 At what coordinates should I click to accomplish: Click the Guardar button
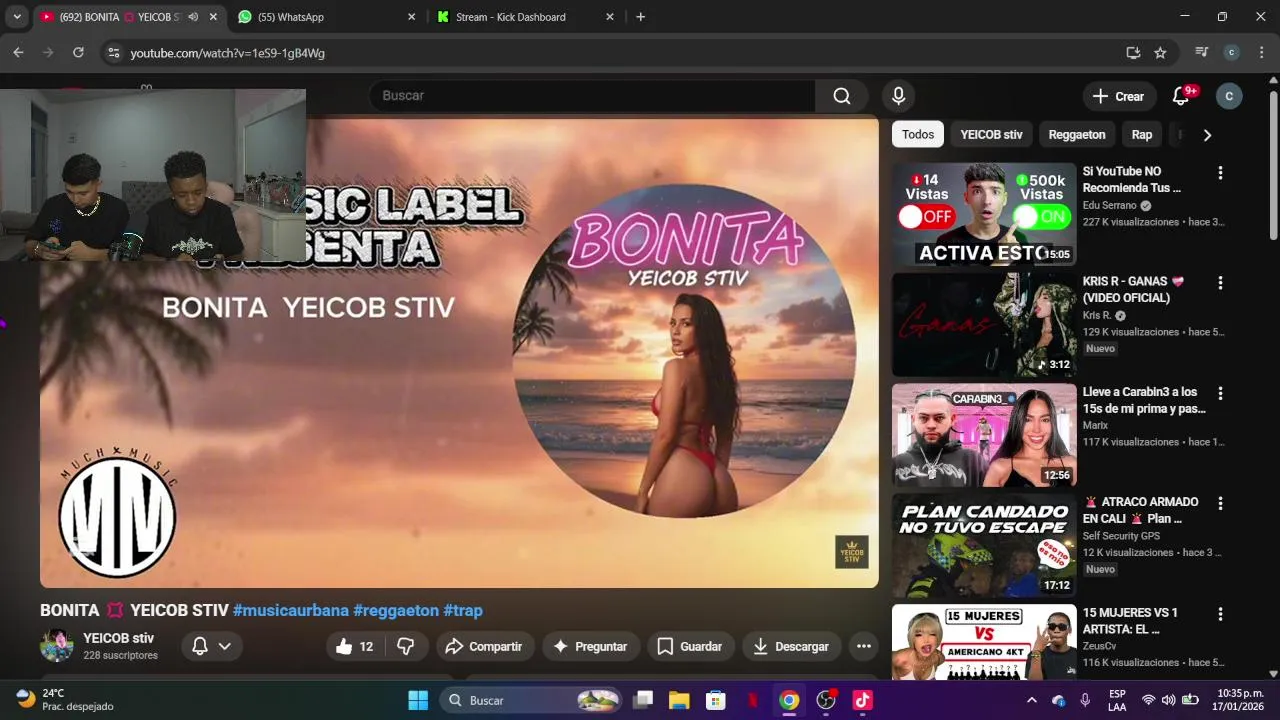690,647
